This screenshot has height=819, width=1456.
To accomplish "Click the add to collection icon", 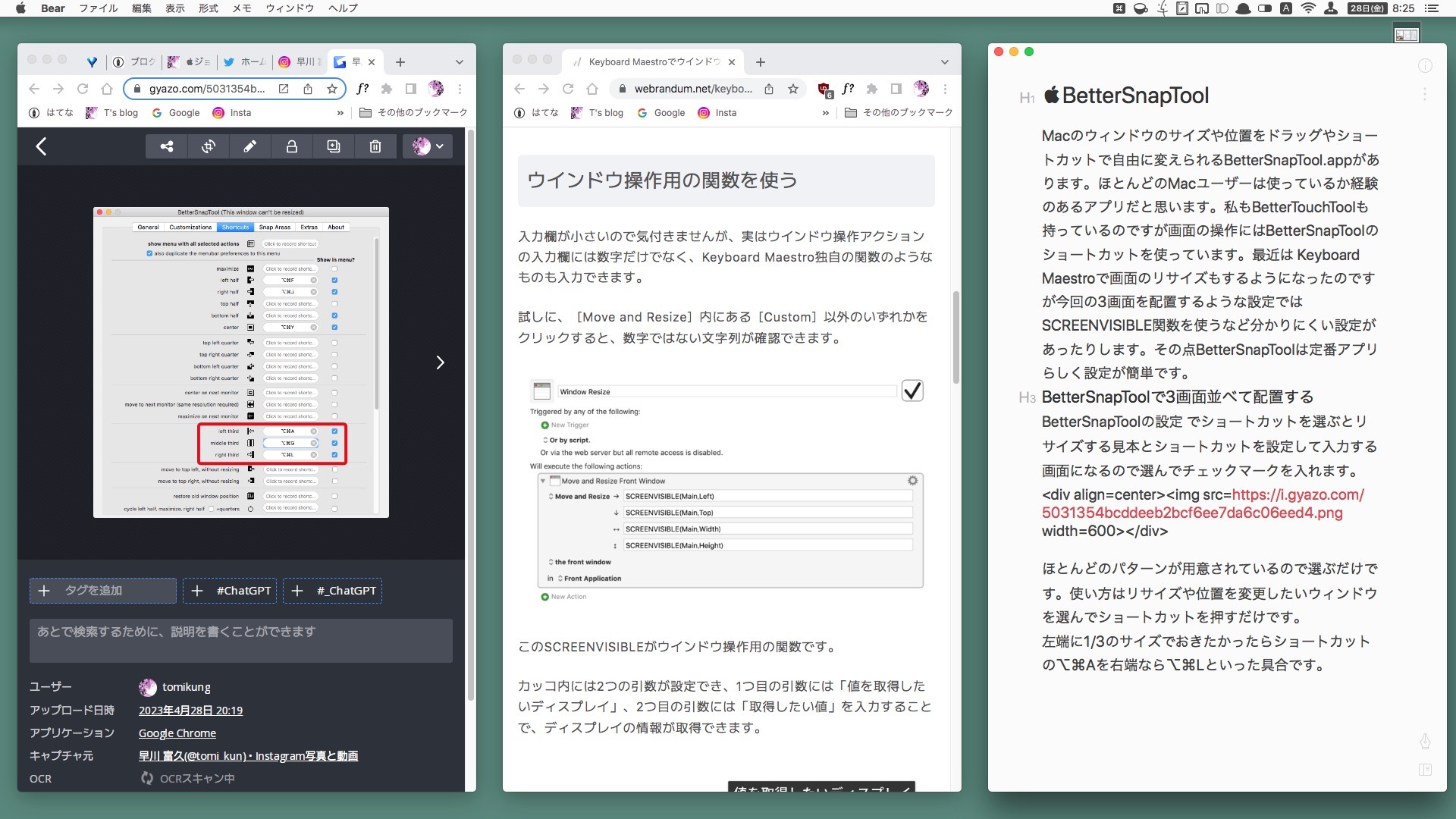I will 334,146.
